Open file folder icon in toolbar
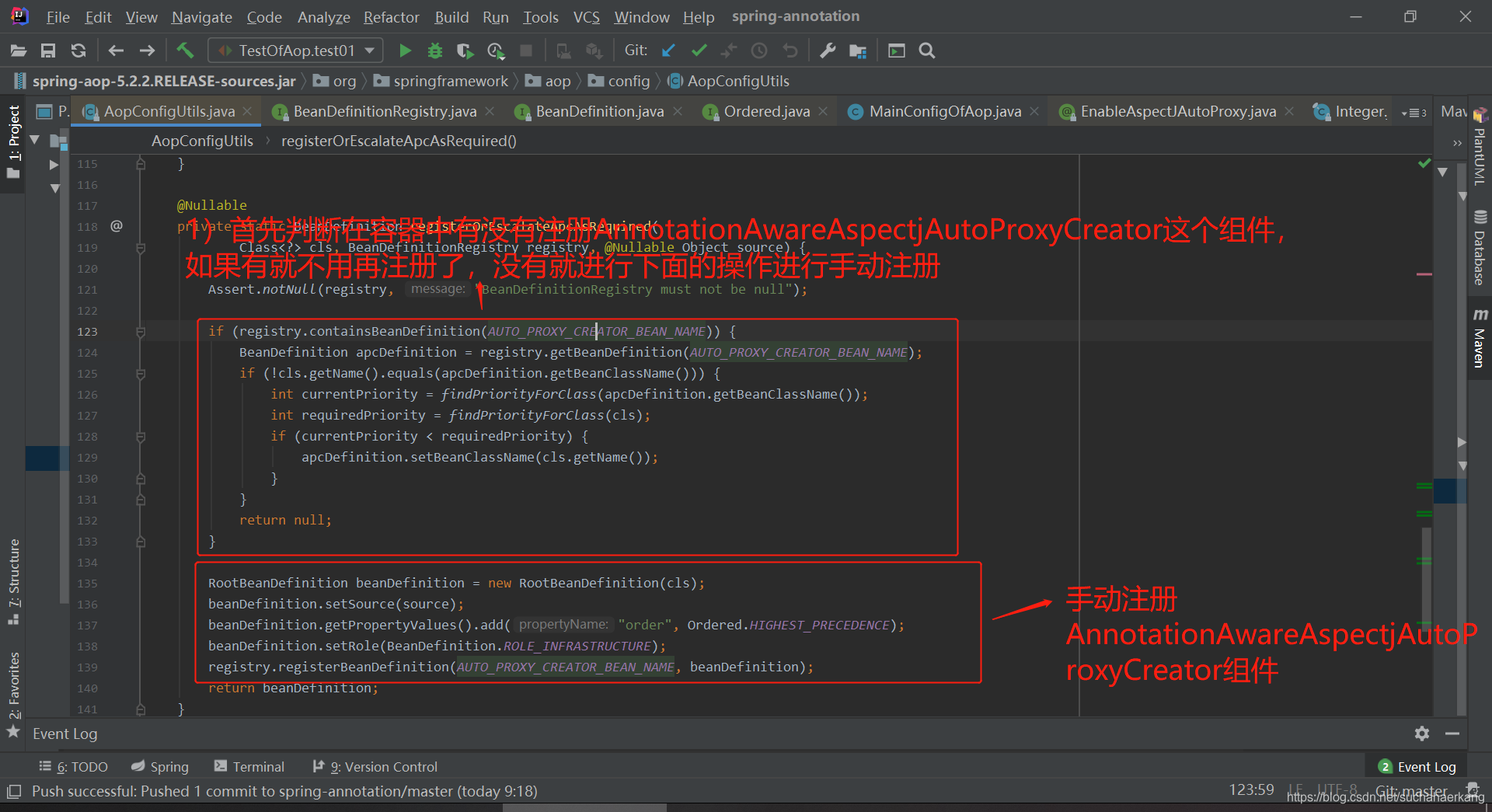Image resolution: width=1492 pixels, height=812 pixels. coord(19,51)
